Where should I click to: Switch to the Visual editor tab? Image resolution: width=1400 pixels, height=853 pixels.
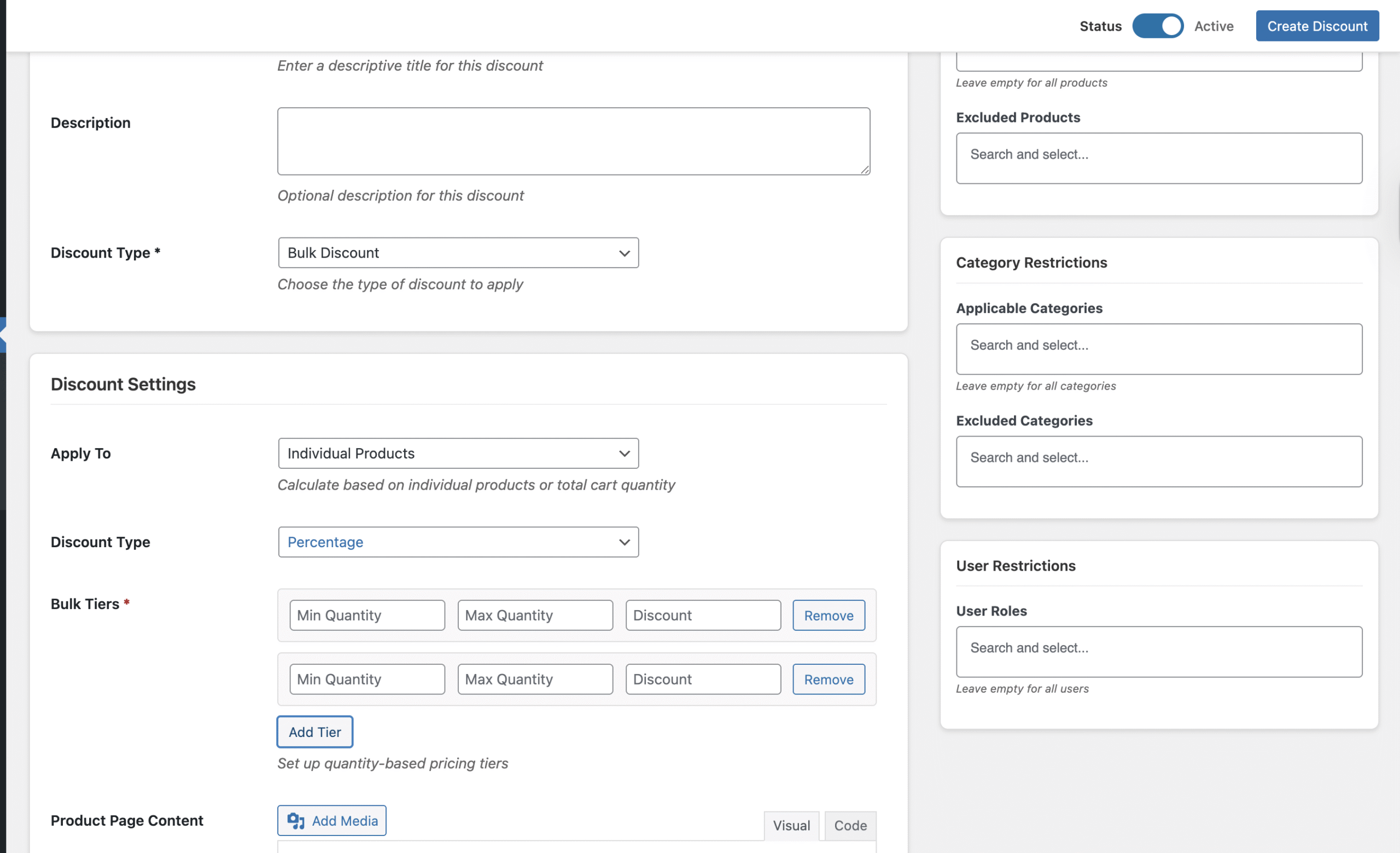point(791,825)
